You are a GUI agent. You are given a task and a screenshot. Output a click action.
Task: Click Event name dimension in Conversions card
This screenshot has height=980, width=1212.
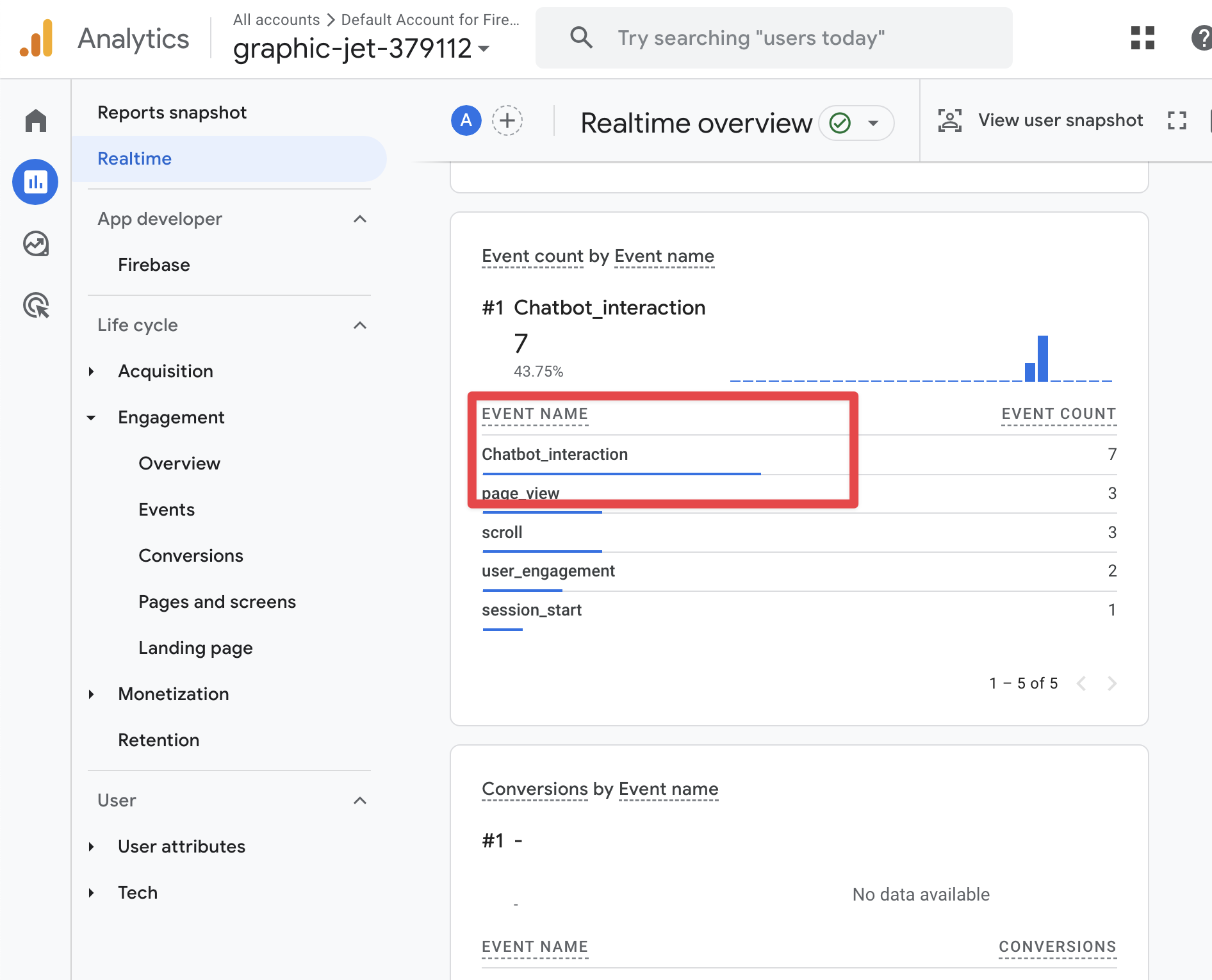669,789
